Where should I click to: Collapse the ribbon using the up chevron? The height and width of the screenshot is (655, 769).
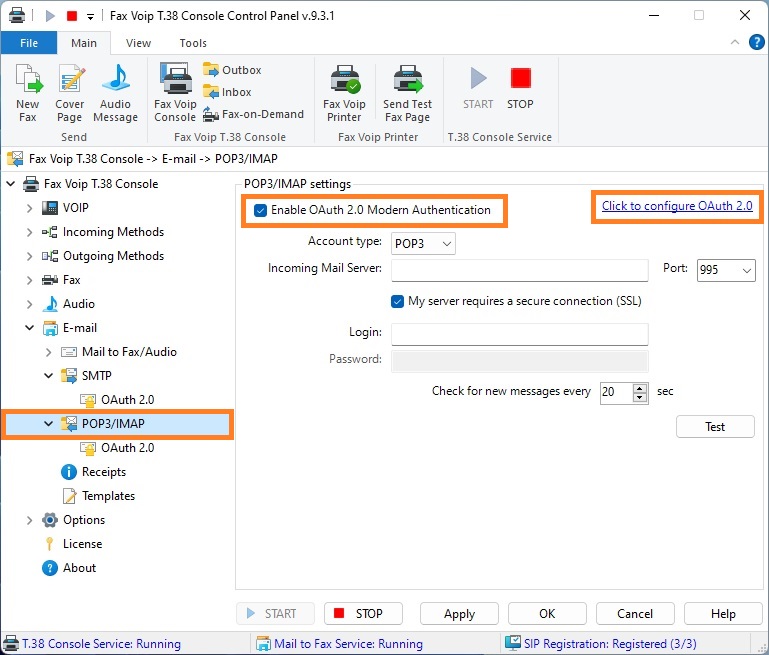tap(735, 42)
